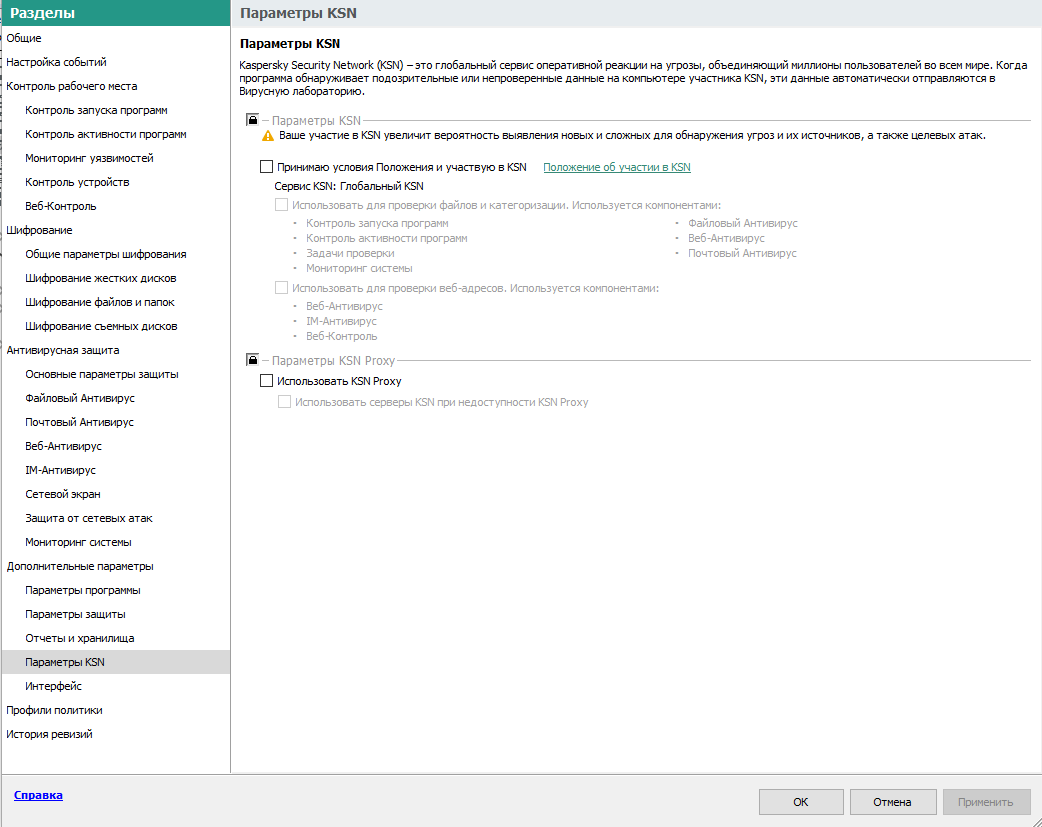The width and height of the screenshot is (1042, 827).
Task: Open Отчеты и хранилища
Action: coord(116,638)
